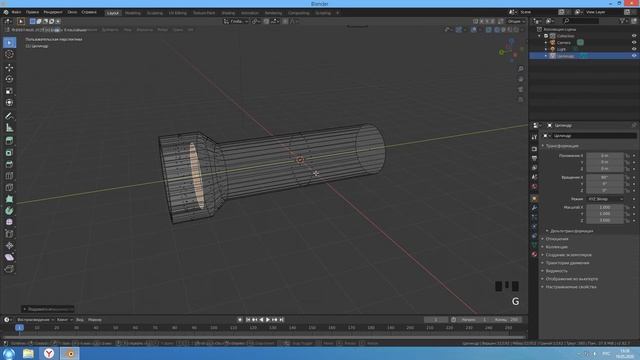Open the Файл menu
Image resolution: width=640 pixels, height=360 pixels.
16,12
